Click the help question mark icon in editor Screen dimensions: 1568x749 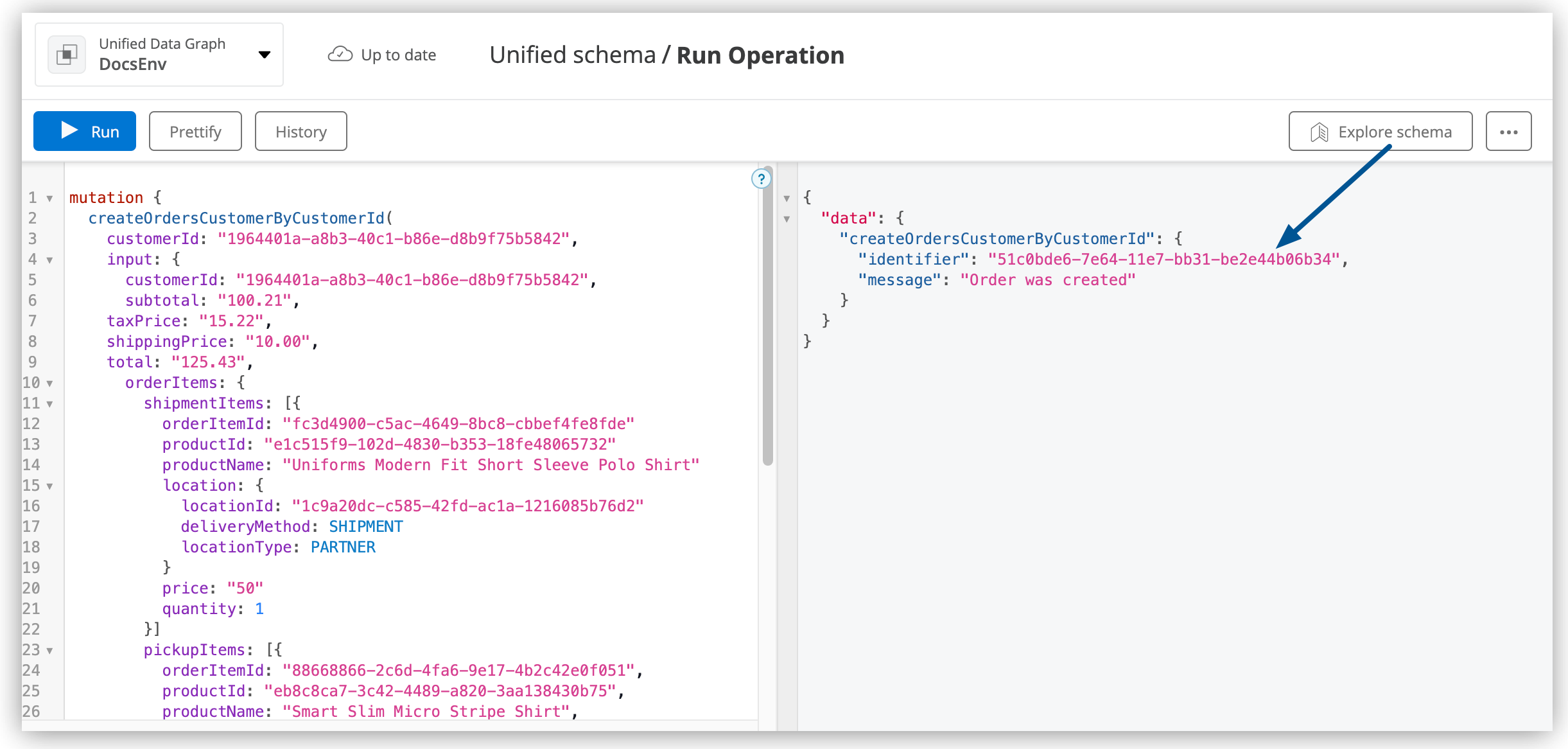[761, 179]
